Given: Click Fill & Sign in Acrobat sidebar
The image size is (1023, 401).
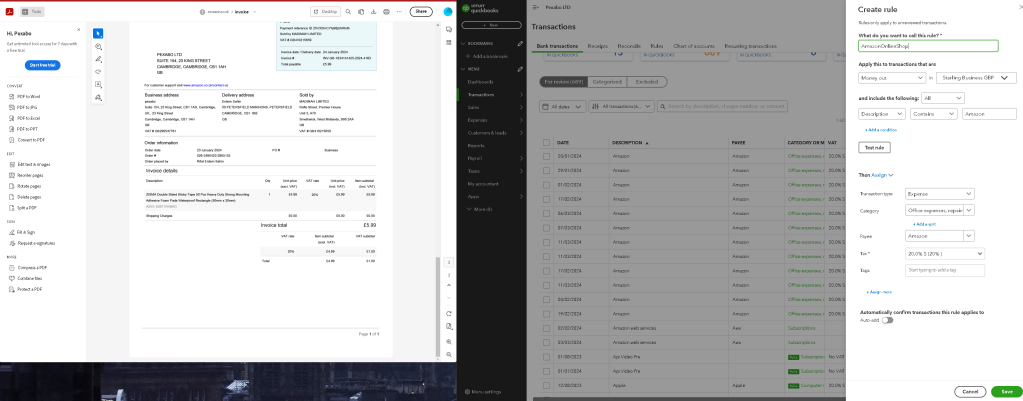Looking at the screenshot, I should click(x=25, y=232).
